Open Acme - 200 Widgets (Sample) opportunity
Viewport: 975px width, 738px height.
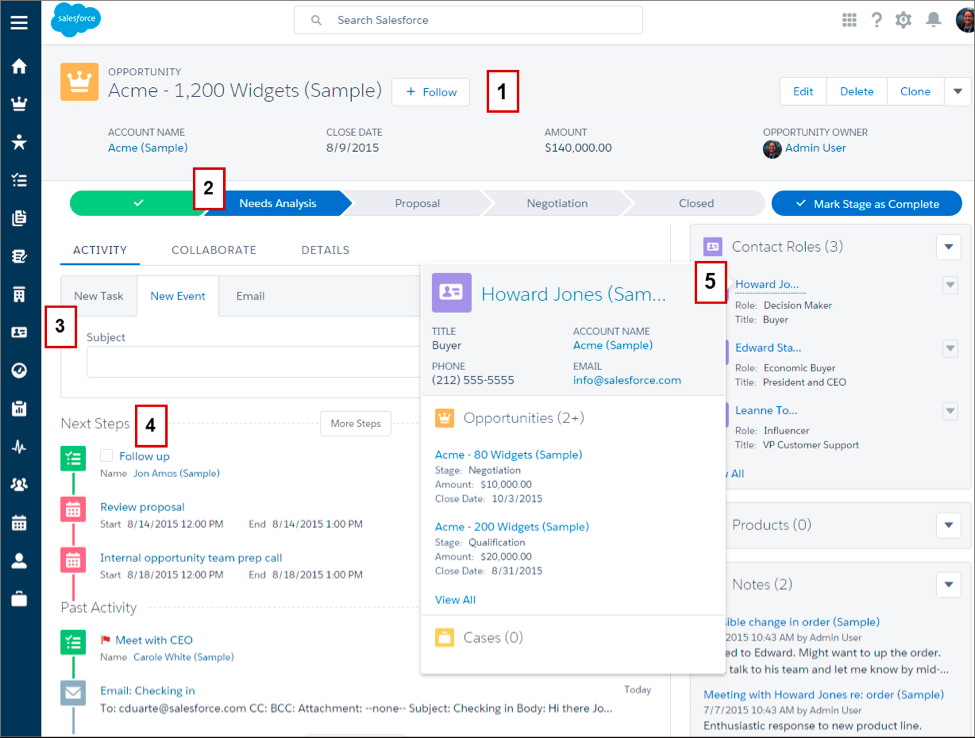coord(512,527)
